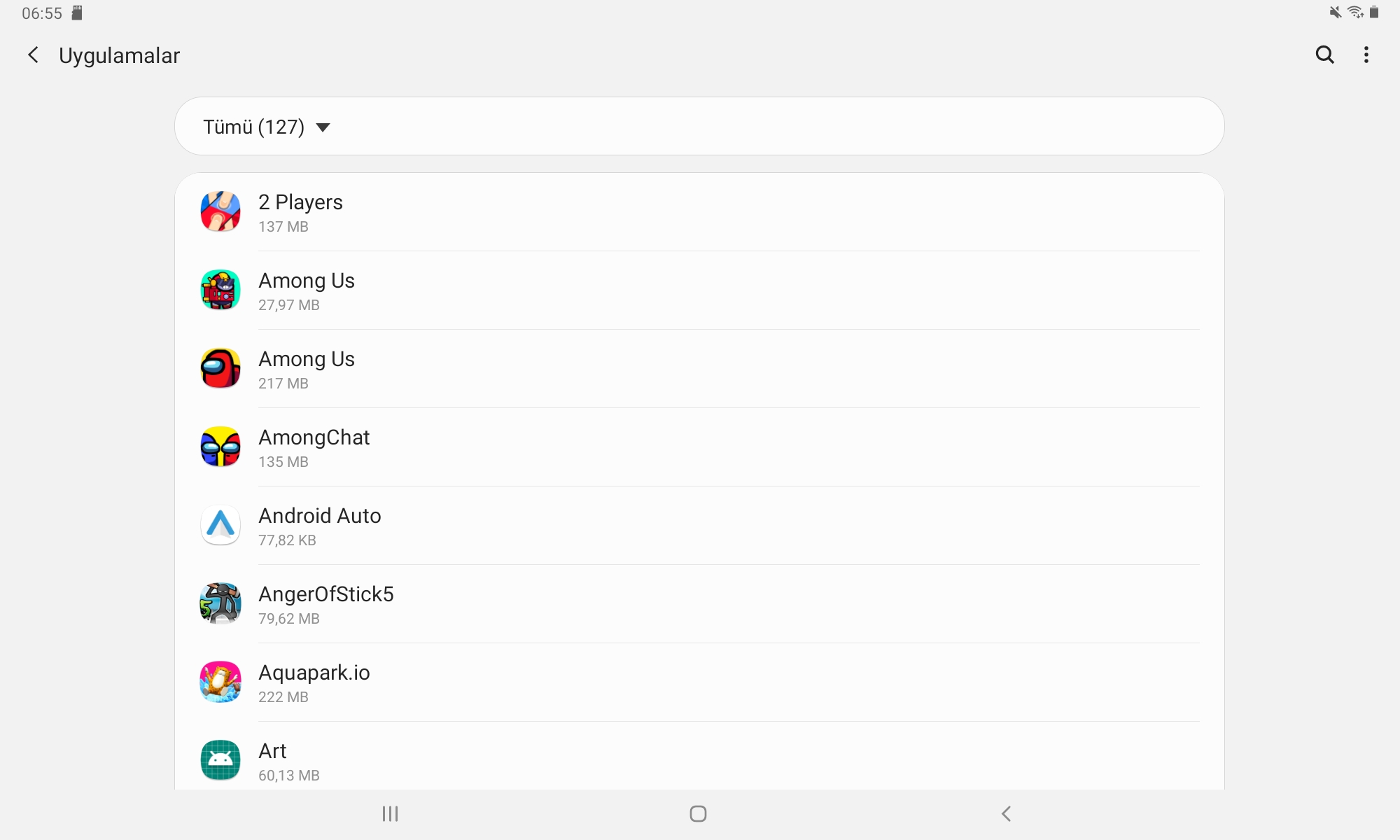Open the search magnifier icon
Screen dimensions: 1400x840
tap(1324, 55)
